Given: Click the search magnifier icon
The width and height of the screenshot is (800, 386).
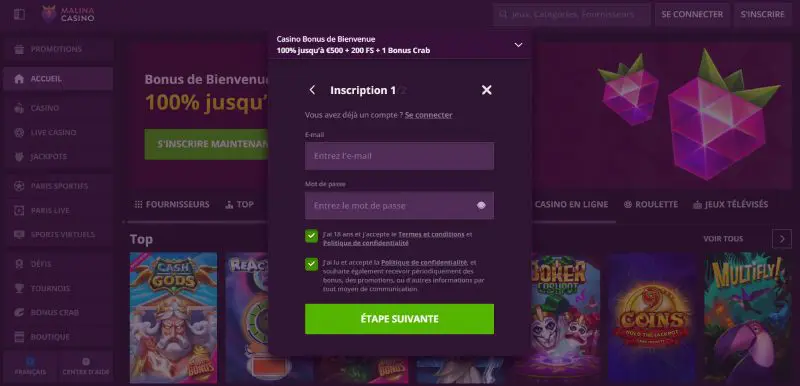Looking at the screenshot, I should 504,15.
